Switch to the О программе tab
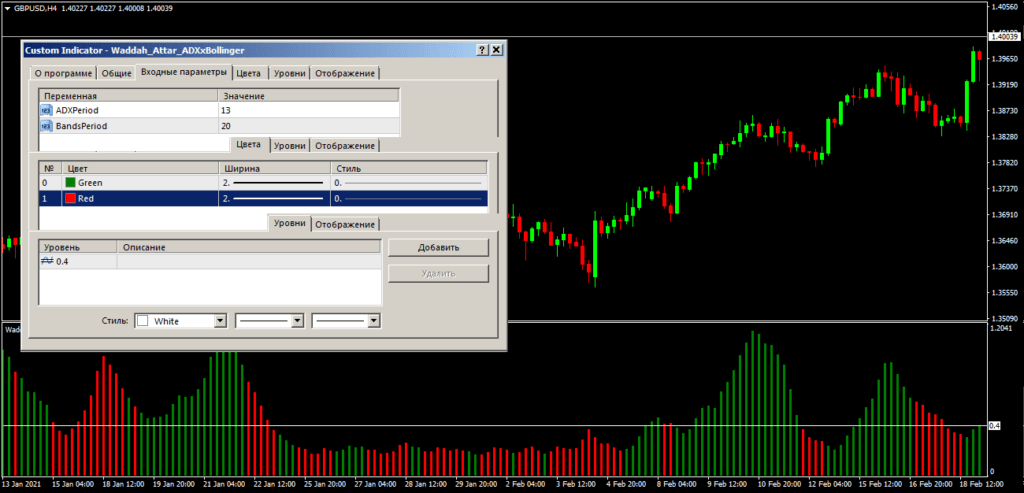Screen dimensions: 1024x493 point(64,73)
